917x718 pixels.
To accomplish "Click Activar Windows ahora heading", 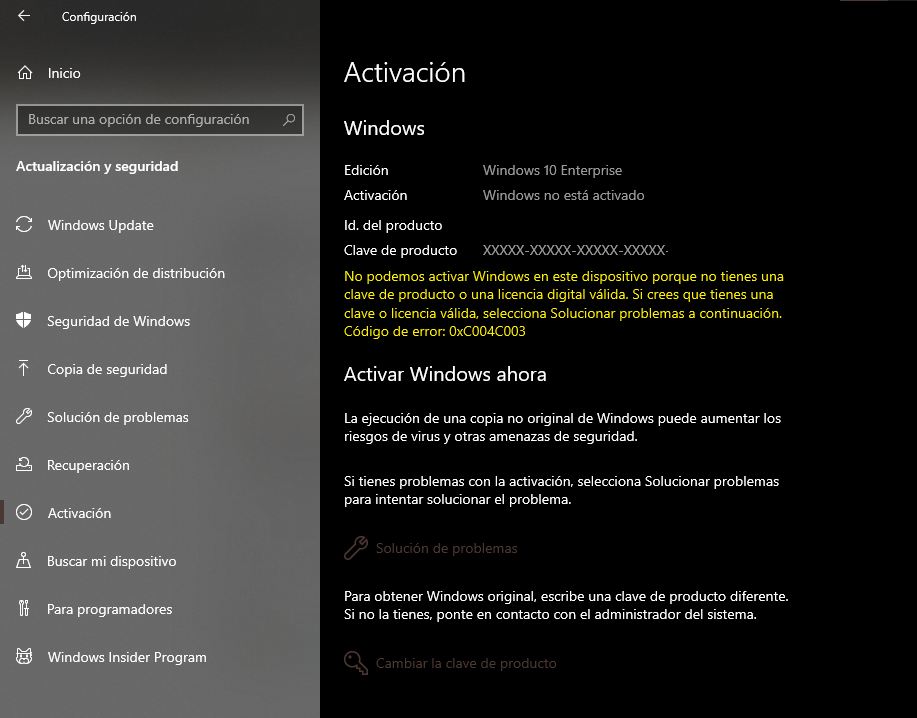I will tap(445, 374).
